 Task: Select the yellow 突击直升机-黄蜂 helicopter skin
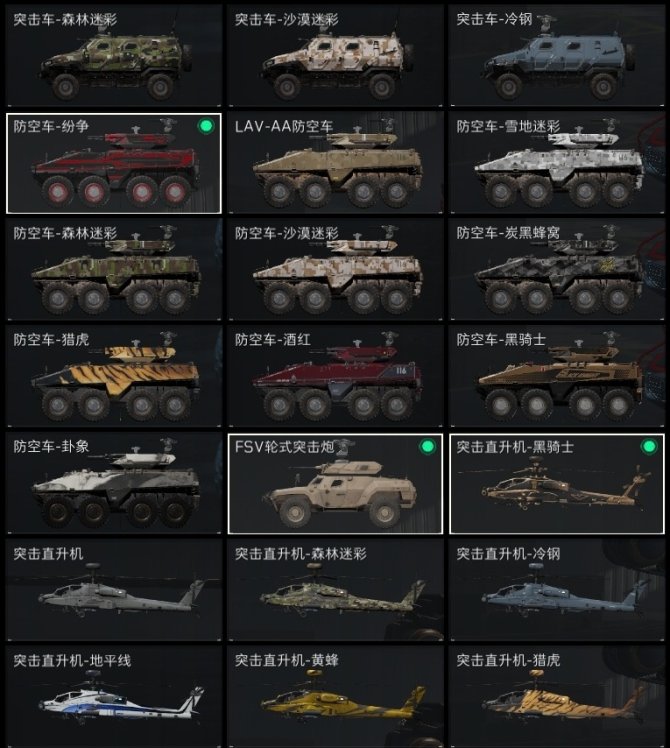pyautogui.click(x=335, y=696)
